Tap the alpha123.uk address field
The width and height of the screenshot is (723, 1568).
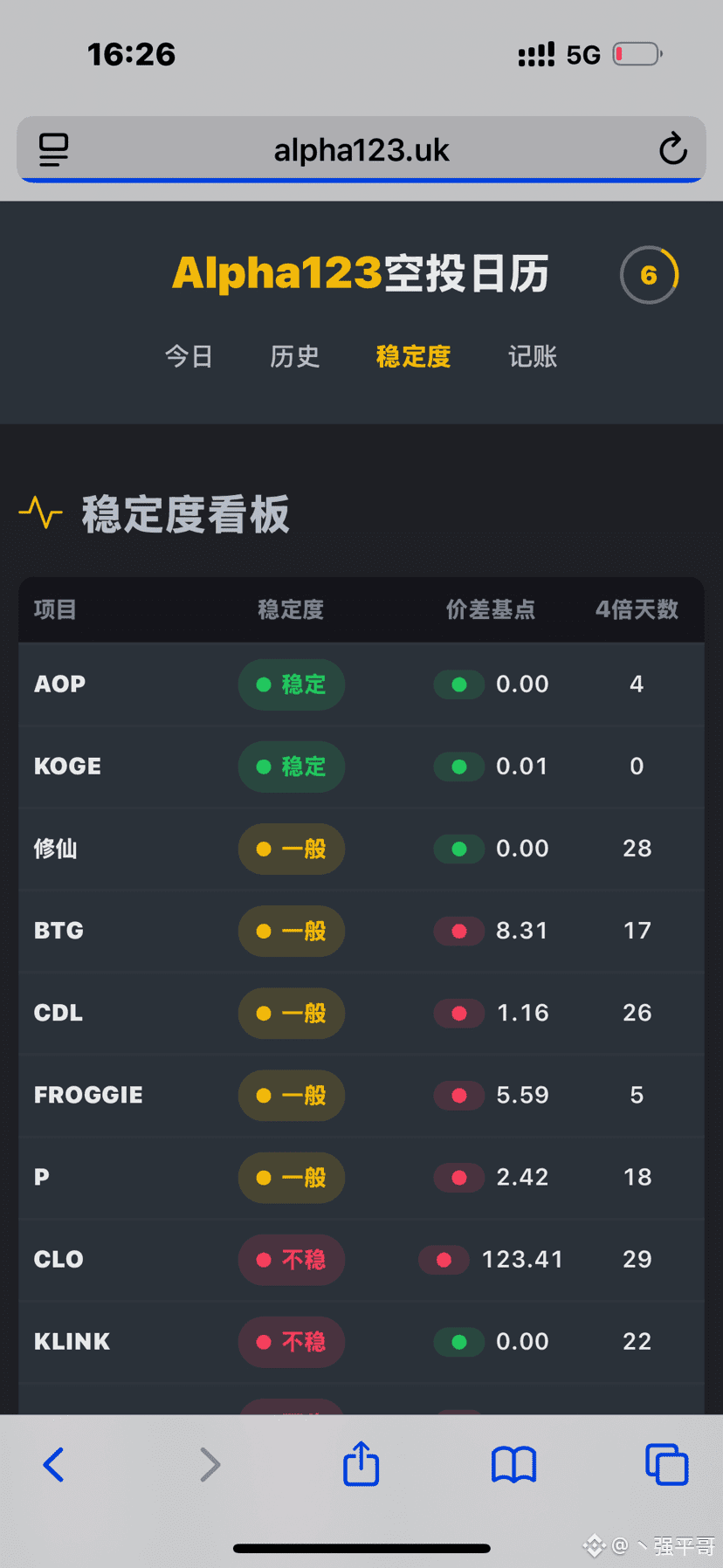click(361, 150)
